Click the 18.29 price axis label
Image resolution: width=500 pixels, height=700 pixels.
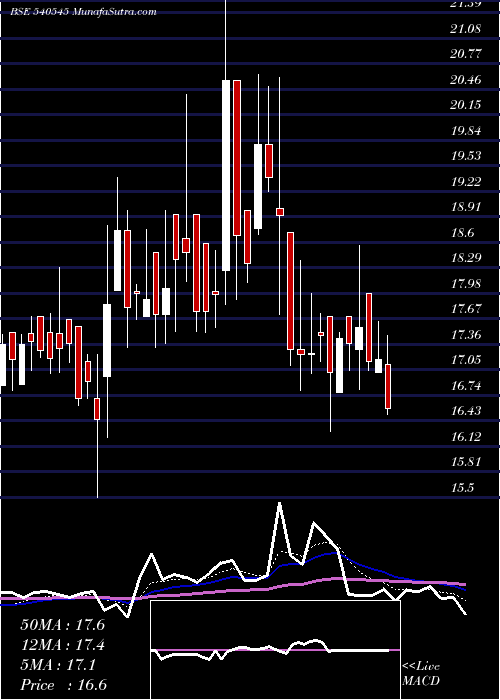click(x=466, y=258)
